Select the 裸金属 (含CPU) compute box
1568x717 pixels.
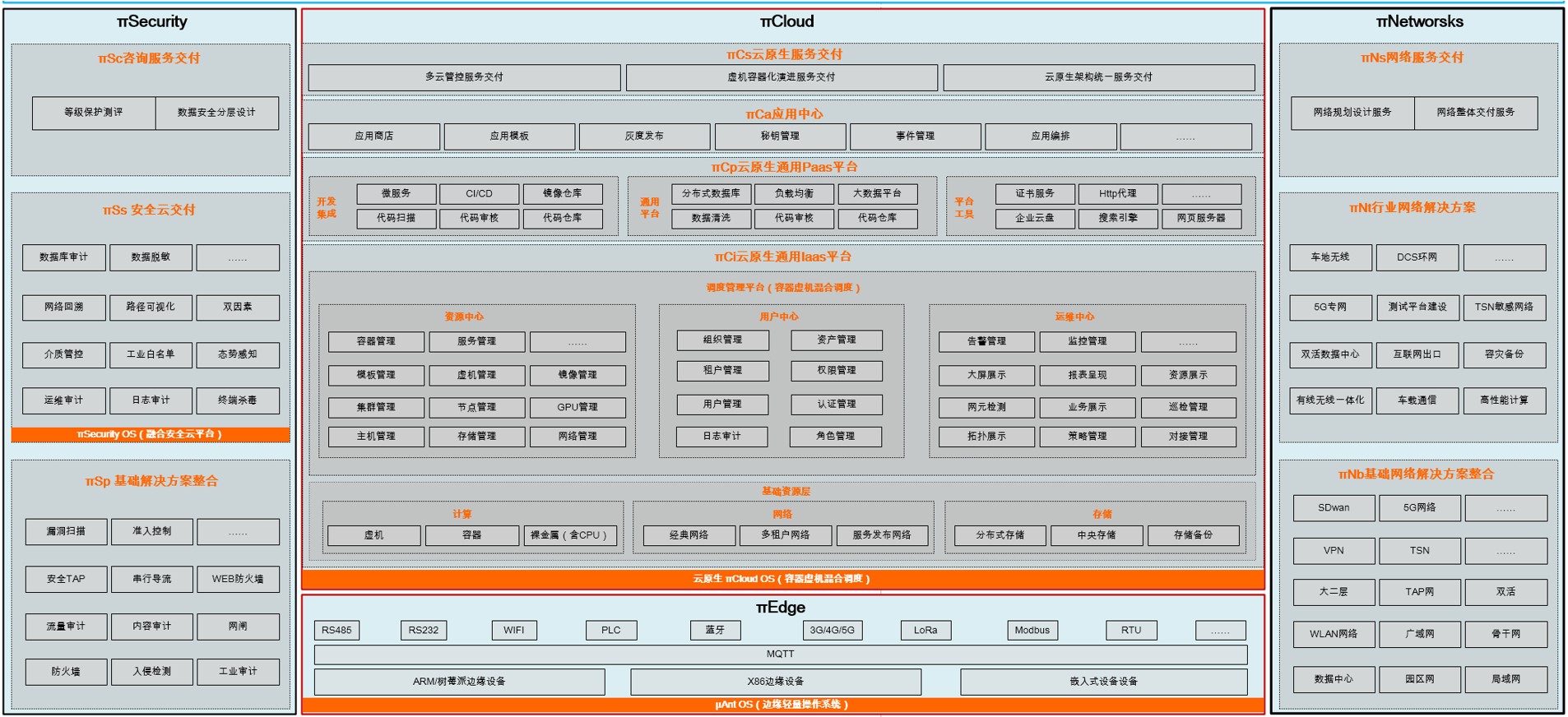point(569,535)
